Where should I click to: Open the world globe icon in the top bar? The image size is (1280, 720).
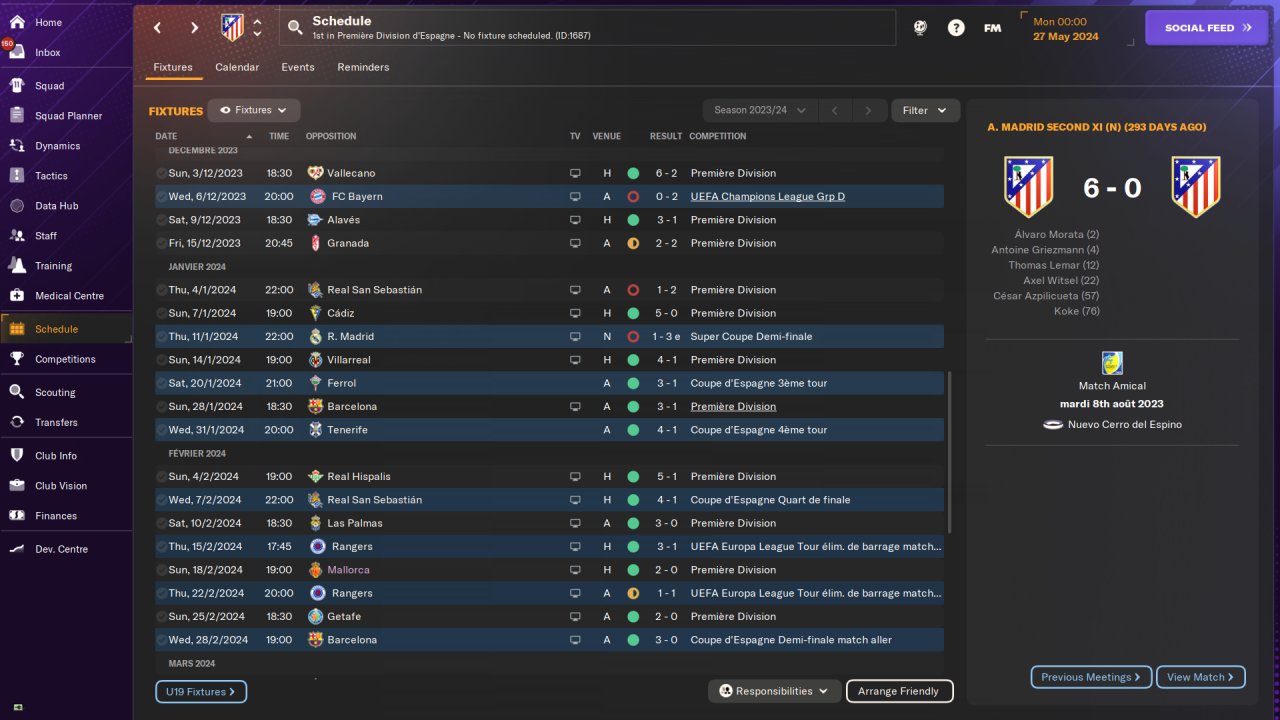pos(920,28)
